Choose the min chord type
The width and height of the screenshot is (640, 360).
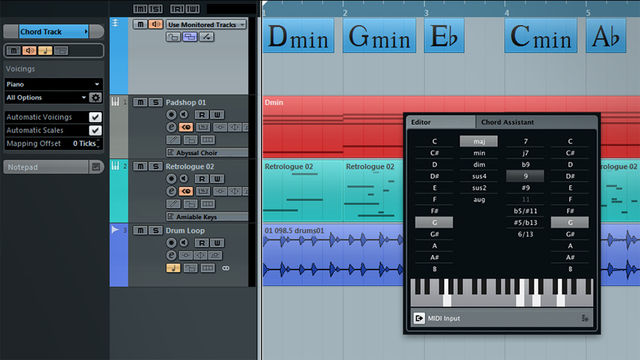pyautogui.click(x=479, y=153)
